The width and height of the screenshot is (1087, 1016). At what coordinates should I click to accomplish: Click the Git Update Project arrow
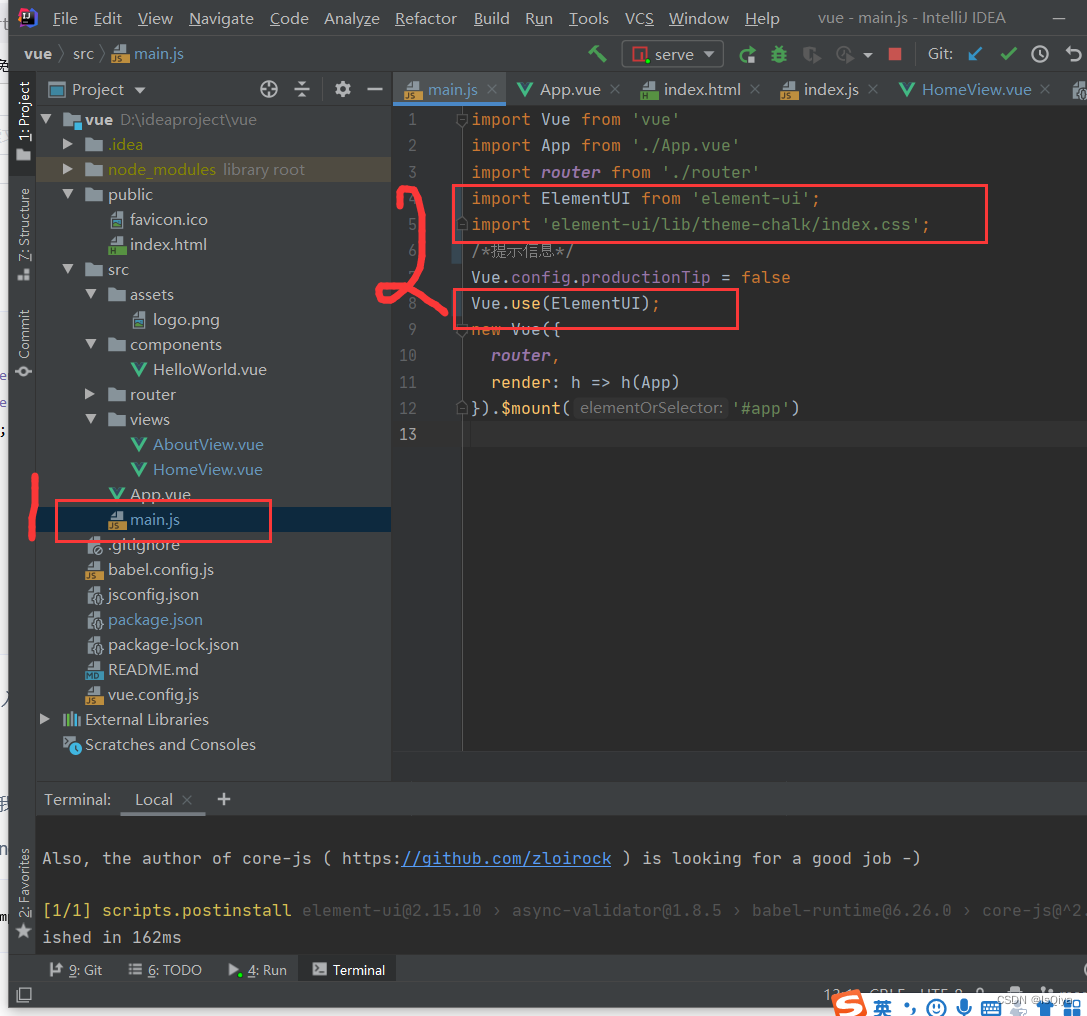975,54
